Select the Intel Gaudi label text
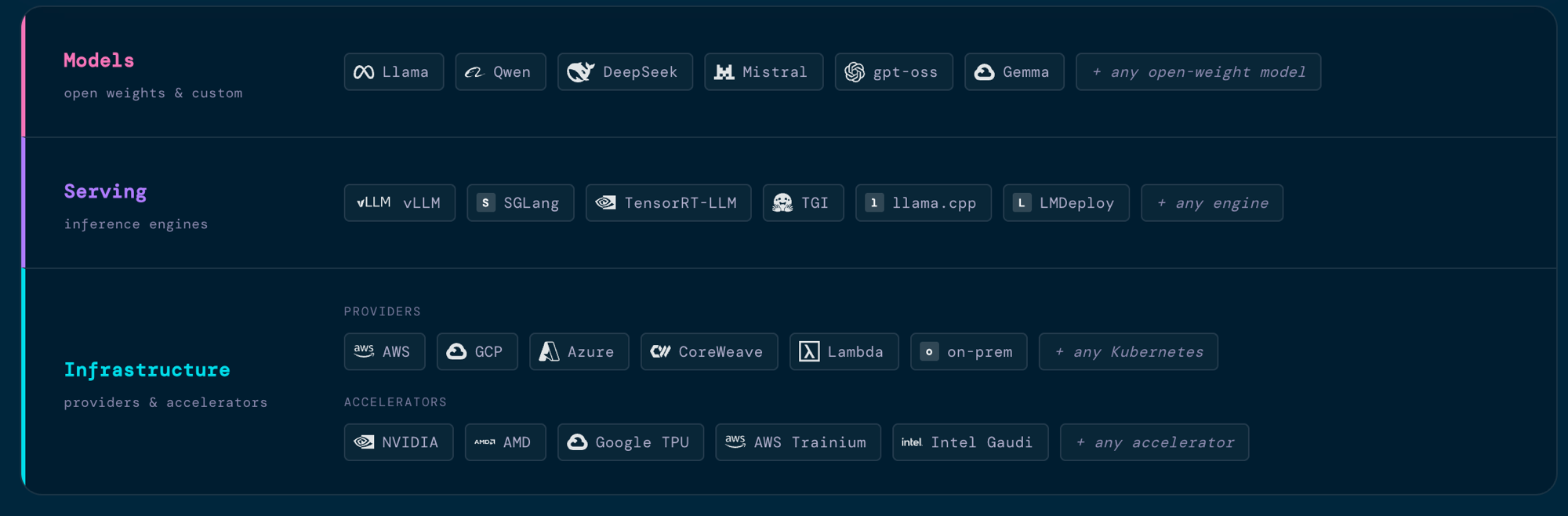The height and width of the screenshot is (516, 1568). (x=982, y=442)
